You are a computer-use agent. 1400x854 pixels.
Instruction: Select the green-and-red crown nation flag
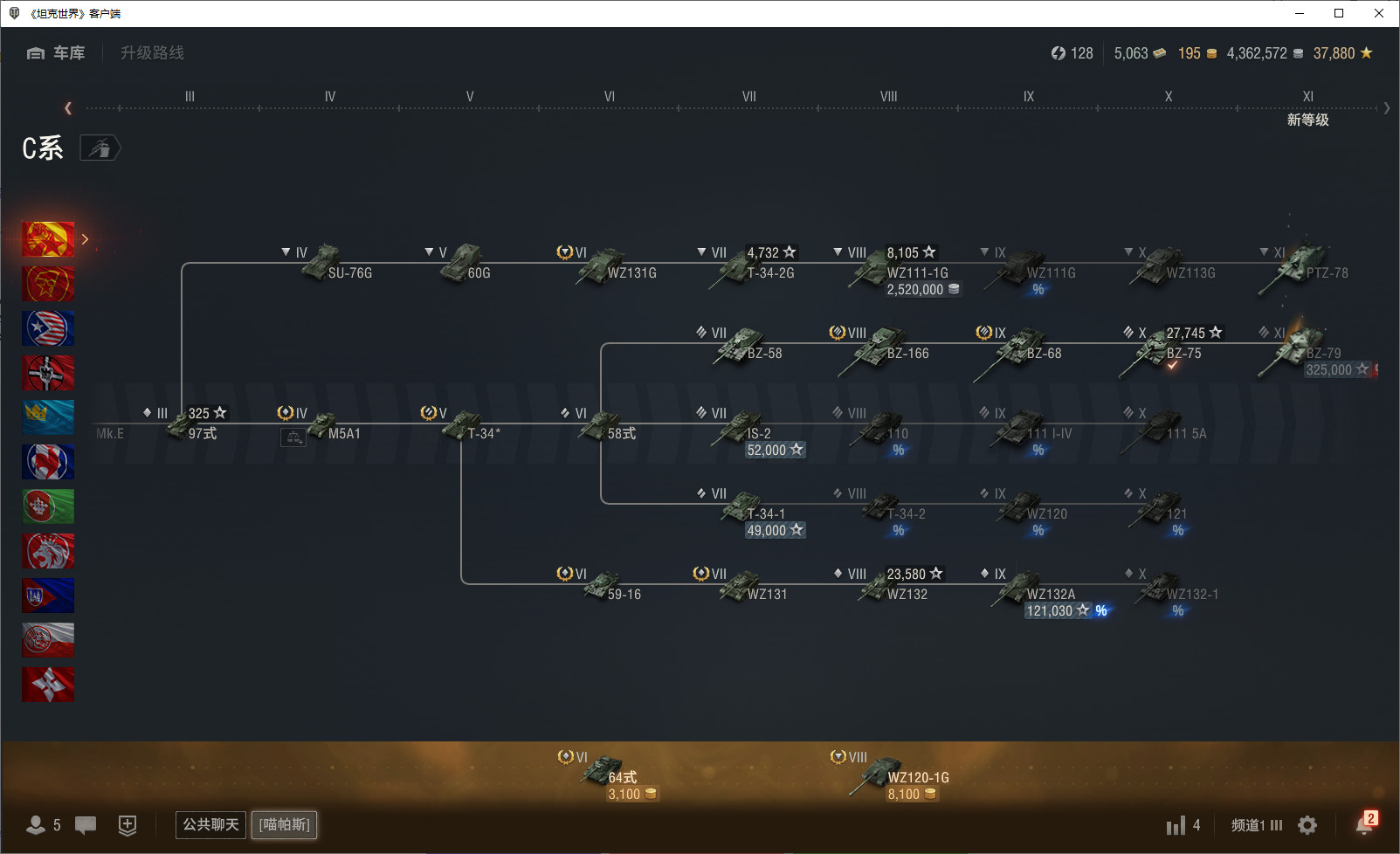(x=48, y=506)
